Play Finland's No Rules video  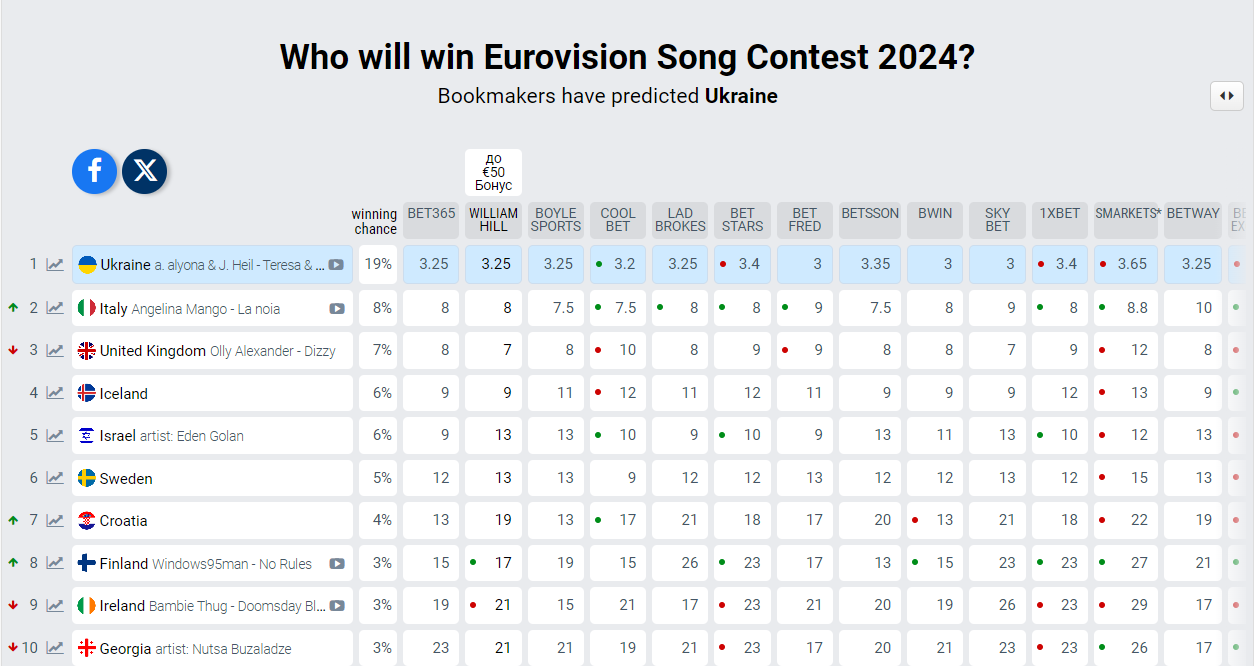click(337, 563)
